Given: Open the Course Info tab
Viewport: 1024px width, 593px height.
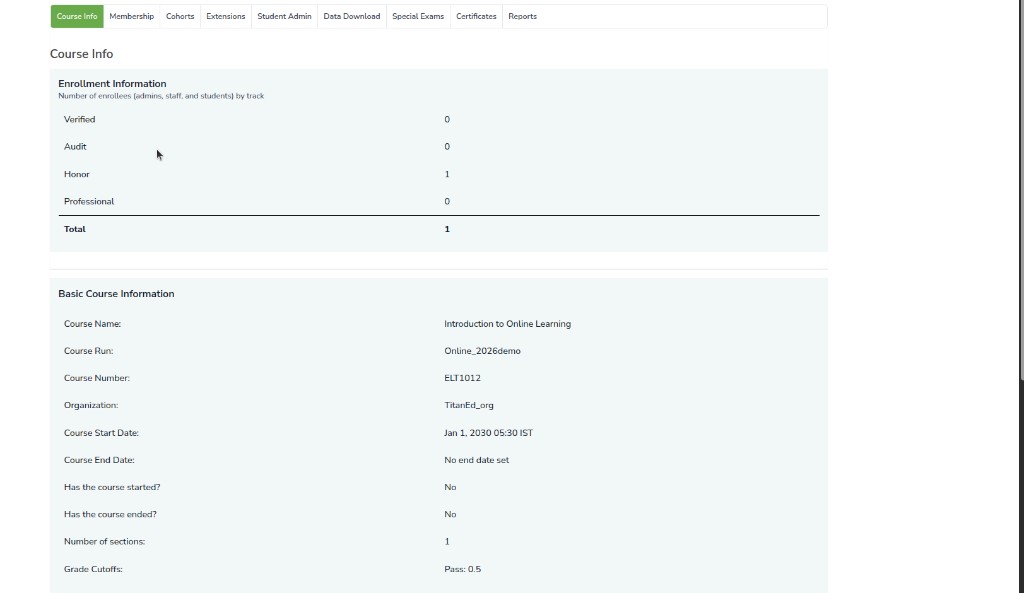Looking at the screenshot, I should tap(77, 16).
